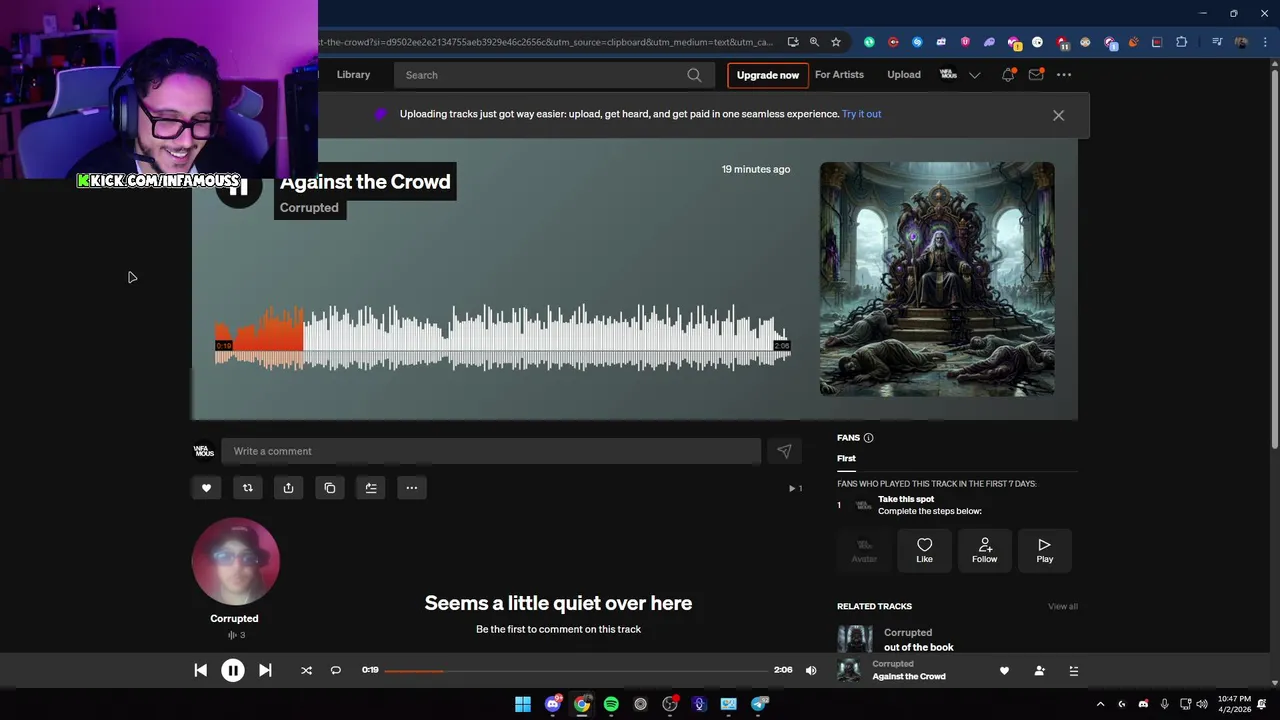Viewport: 1280px width, 720px height.
Task: Open the Corrupted artist link under the title
Action: pos(309,208)
